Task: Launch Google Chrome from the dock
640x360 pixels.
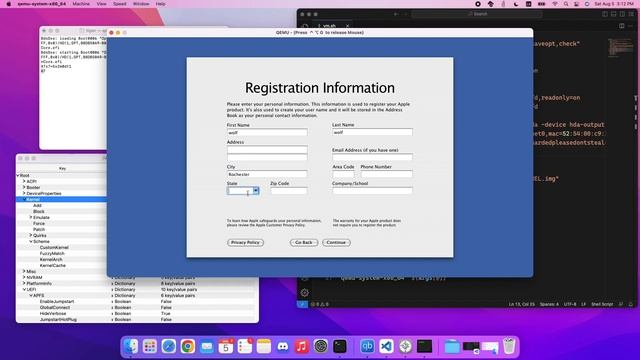Action: point(188,346)
